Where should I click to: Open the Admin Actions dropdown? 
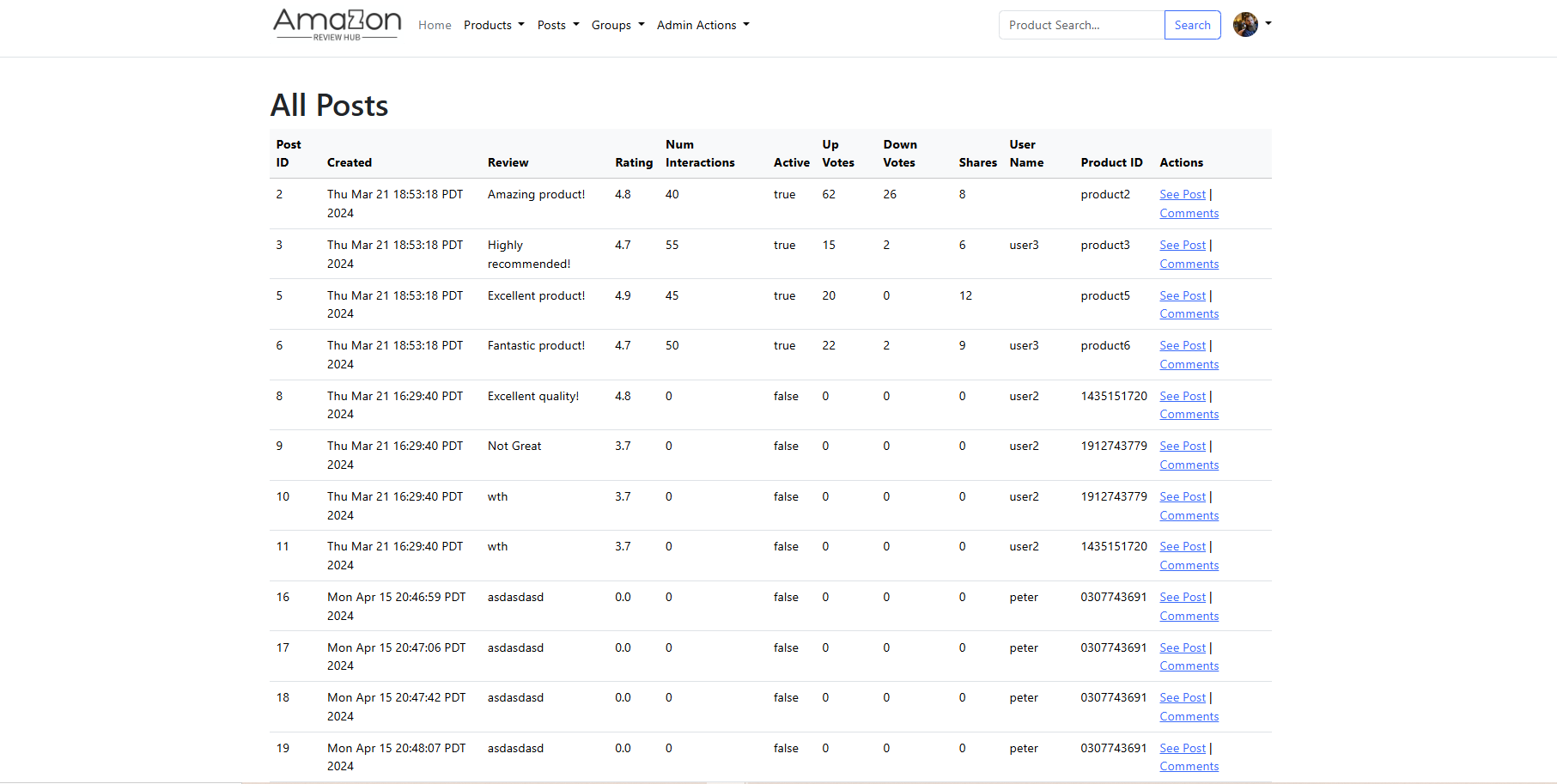(x=703, y=25)
